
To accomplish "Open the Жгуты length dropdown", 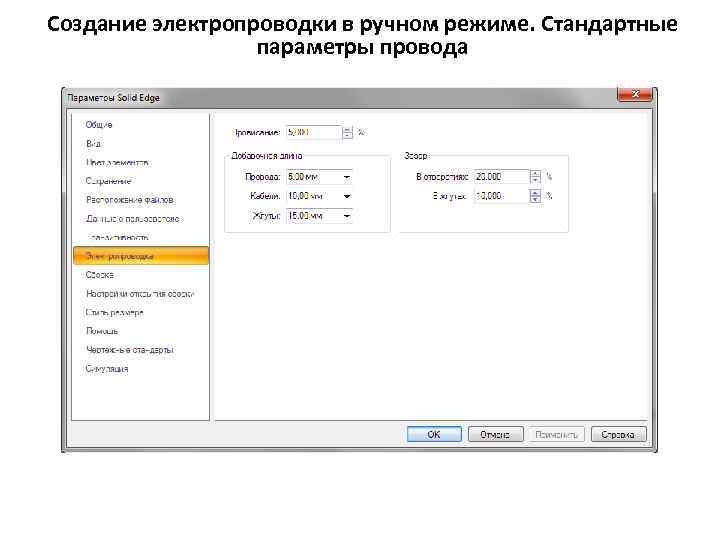I will (x=347, y=216).
